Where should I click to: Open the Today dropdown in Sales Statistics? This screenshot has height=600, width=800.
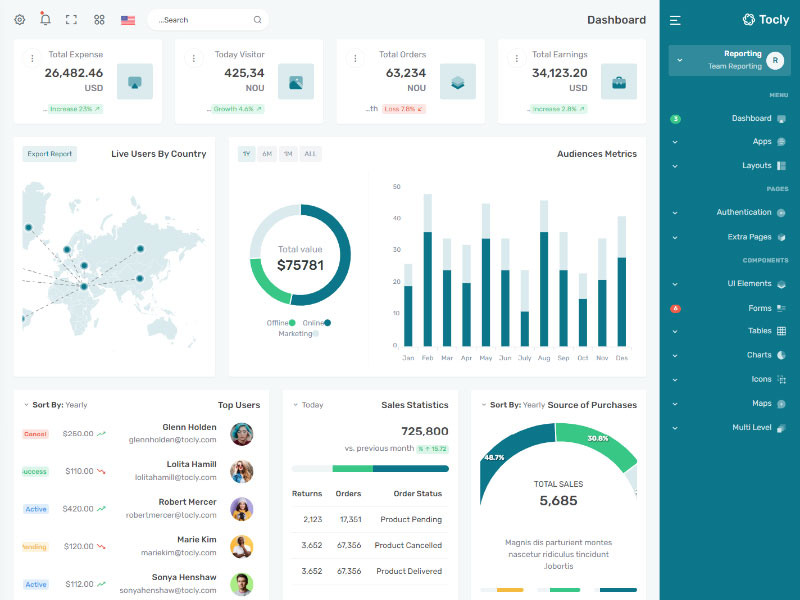(309, 405)
